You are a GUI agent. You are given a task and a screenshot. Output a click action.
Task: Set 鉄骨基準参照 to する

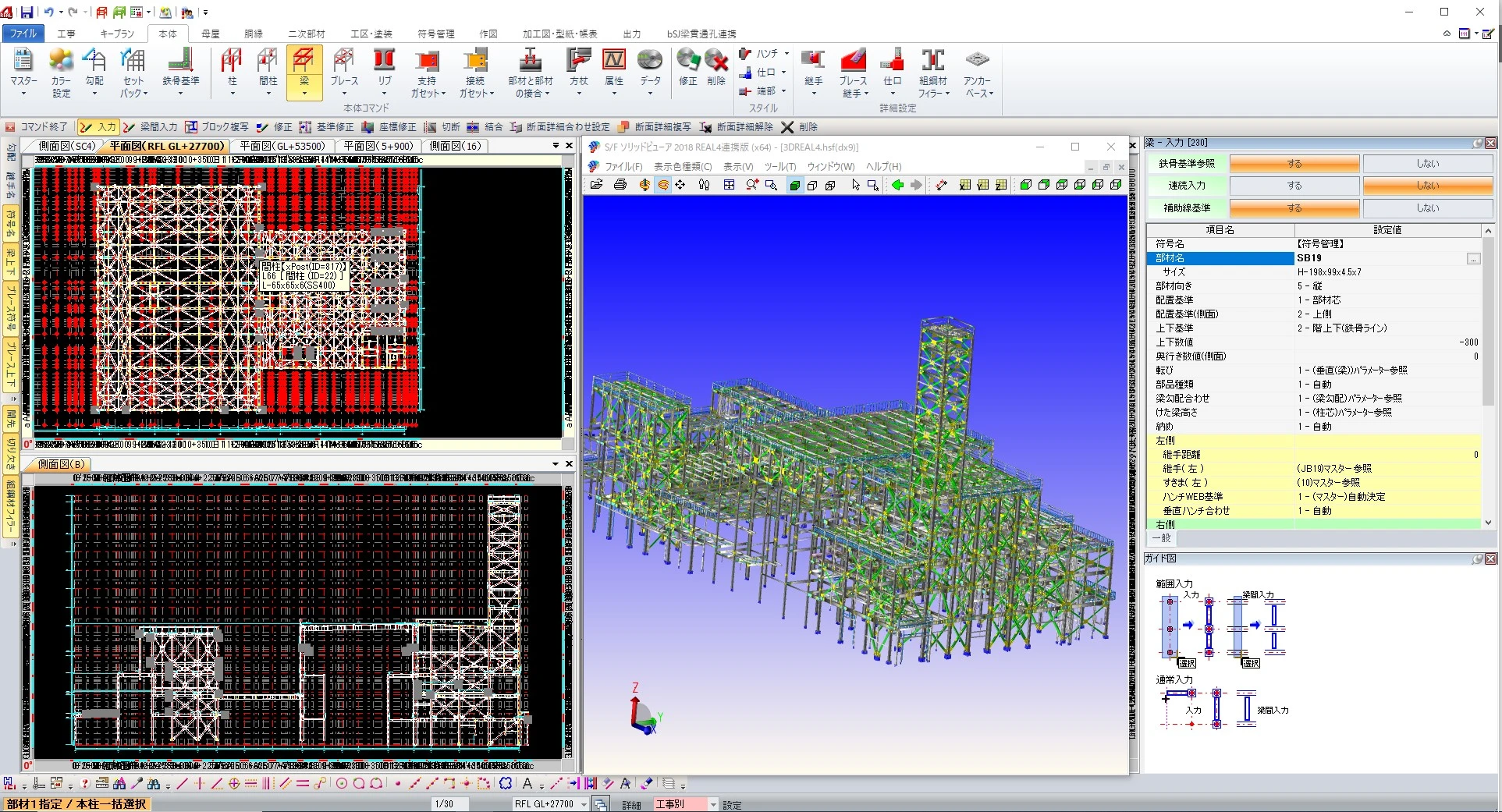pyautogui.click(x=1294, y=164)
